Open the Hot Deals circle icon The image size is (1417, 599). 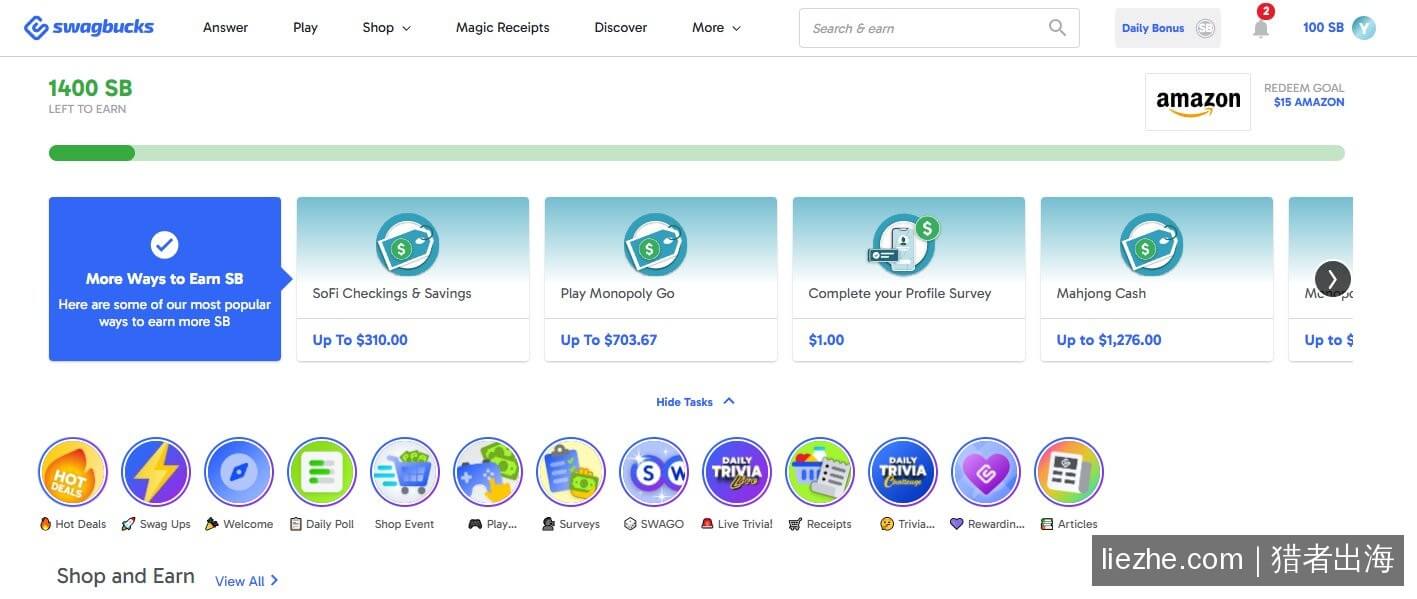73,472
